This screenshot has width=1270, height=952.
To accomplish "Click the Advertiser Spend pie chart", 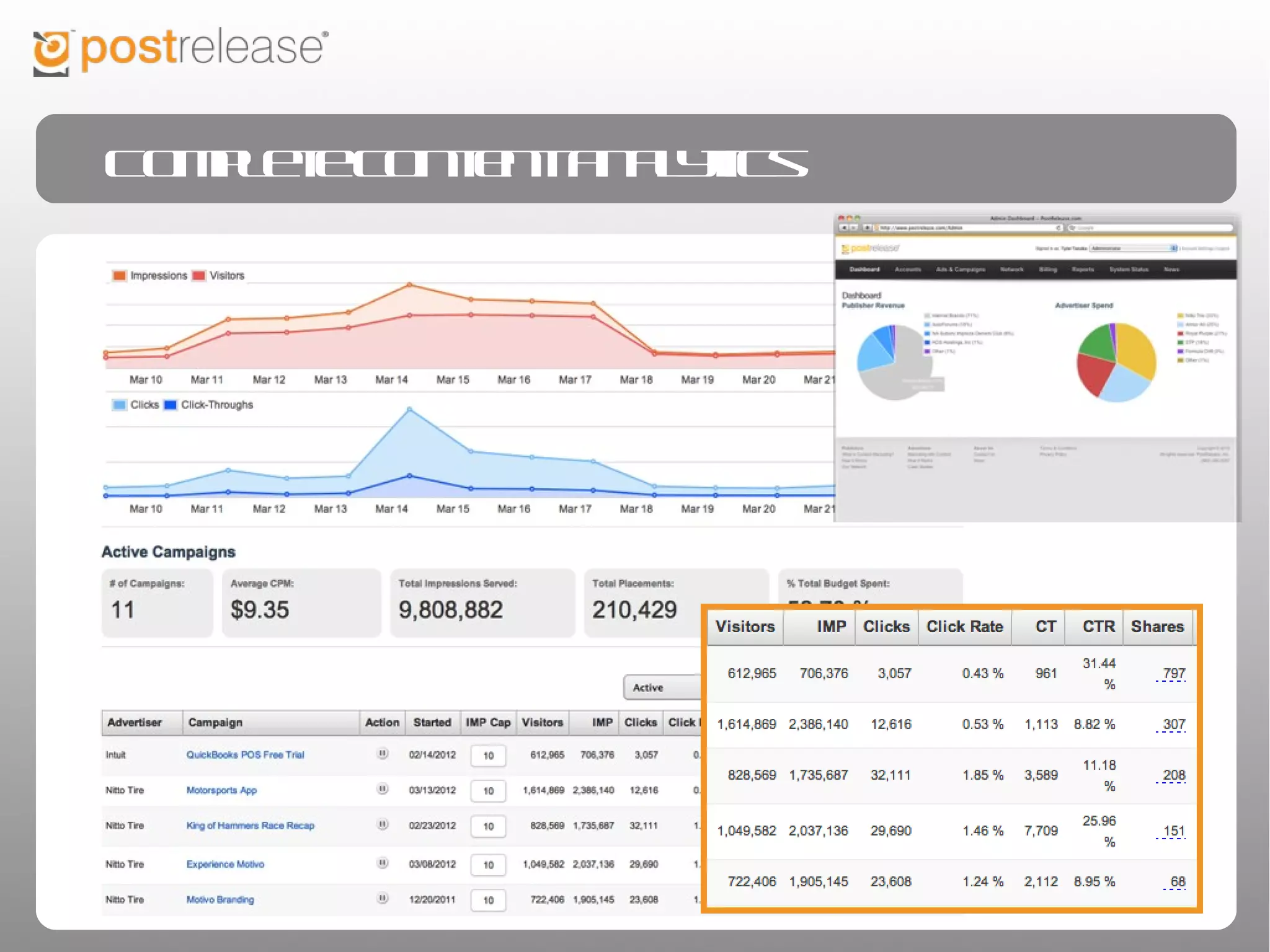I will [1116, 362].
